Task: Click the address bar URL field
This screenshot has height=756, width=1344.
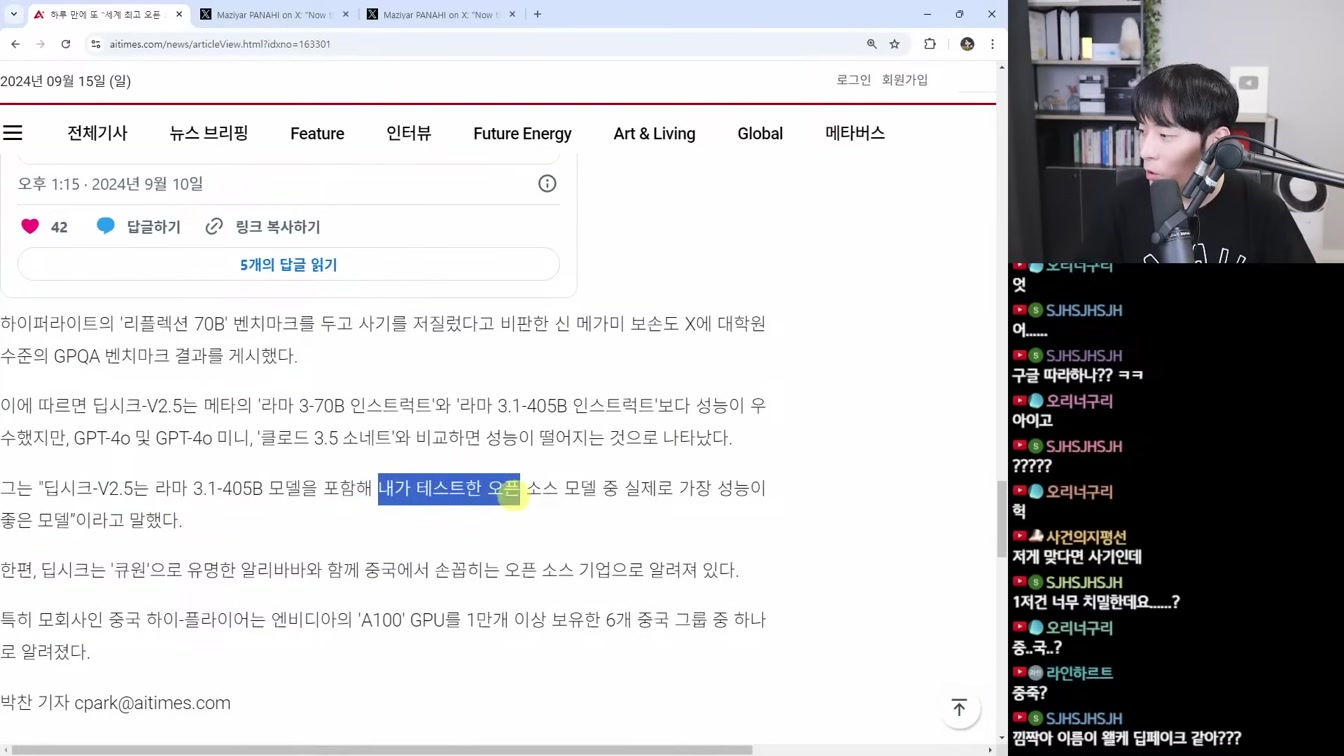Action: click(480, 44)
